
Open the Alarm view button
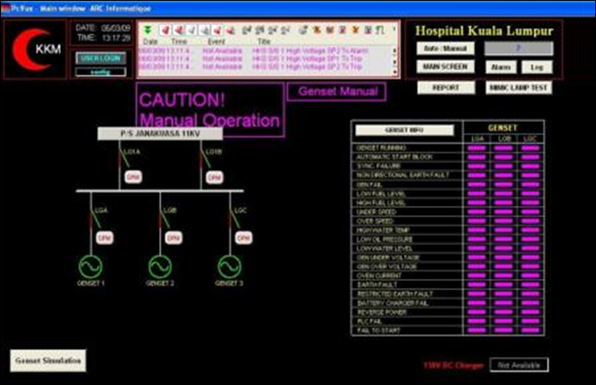pos(501,67)
